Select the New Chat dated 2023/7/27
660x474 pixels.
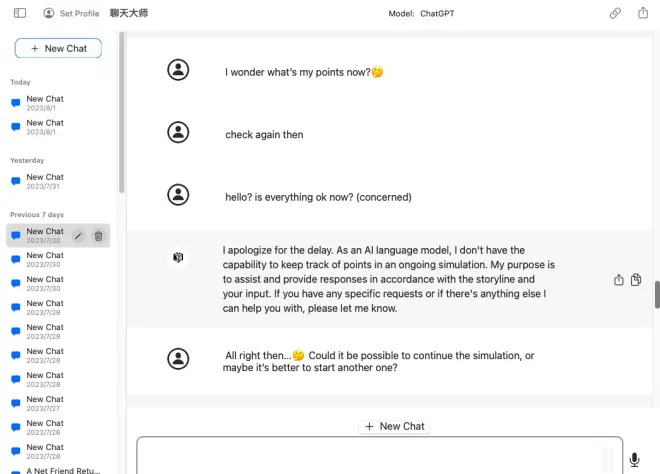tap(45, 403)
